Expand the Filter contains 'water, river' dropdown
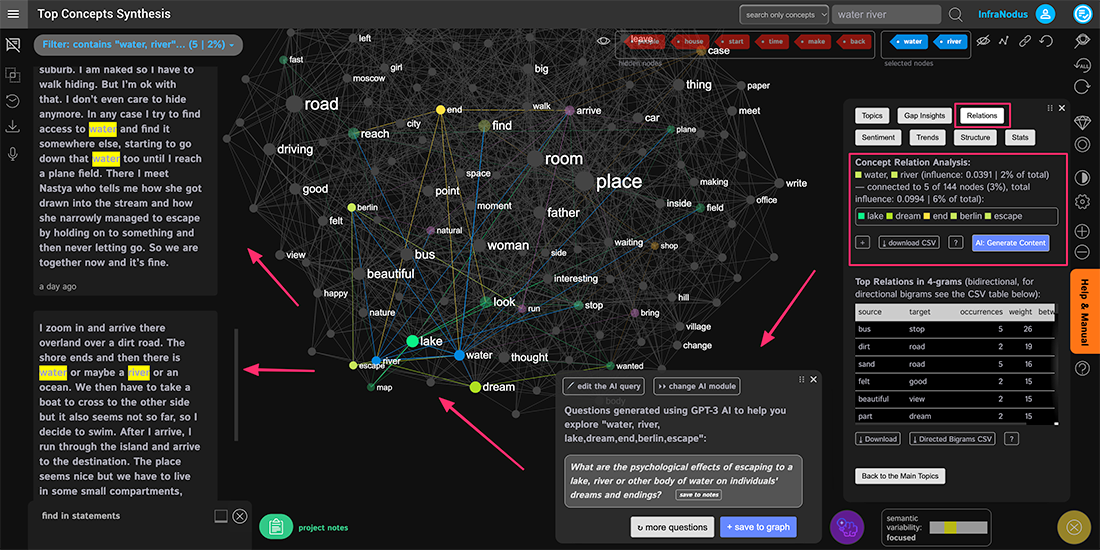This screenshot has width=1100, height=550. pyautogui.click(x=138, y=44)
